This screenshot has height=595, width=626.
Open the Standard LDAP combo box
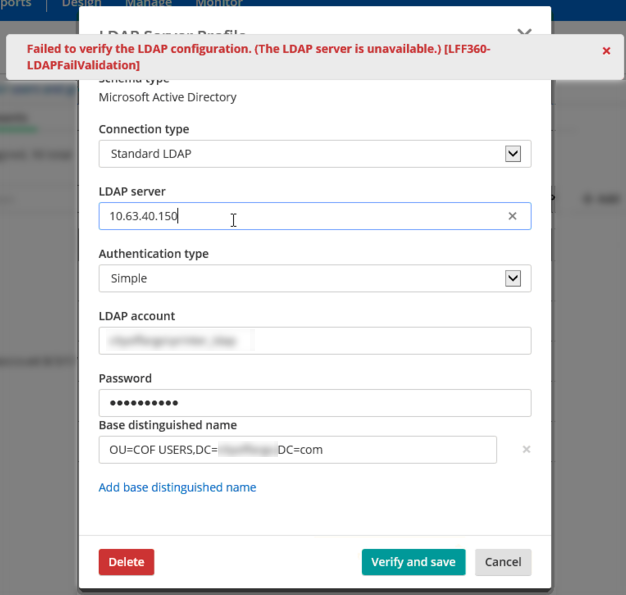pyautogui.click(x=300, y=154)
